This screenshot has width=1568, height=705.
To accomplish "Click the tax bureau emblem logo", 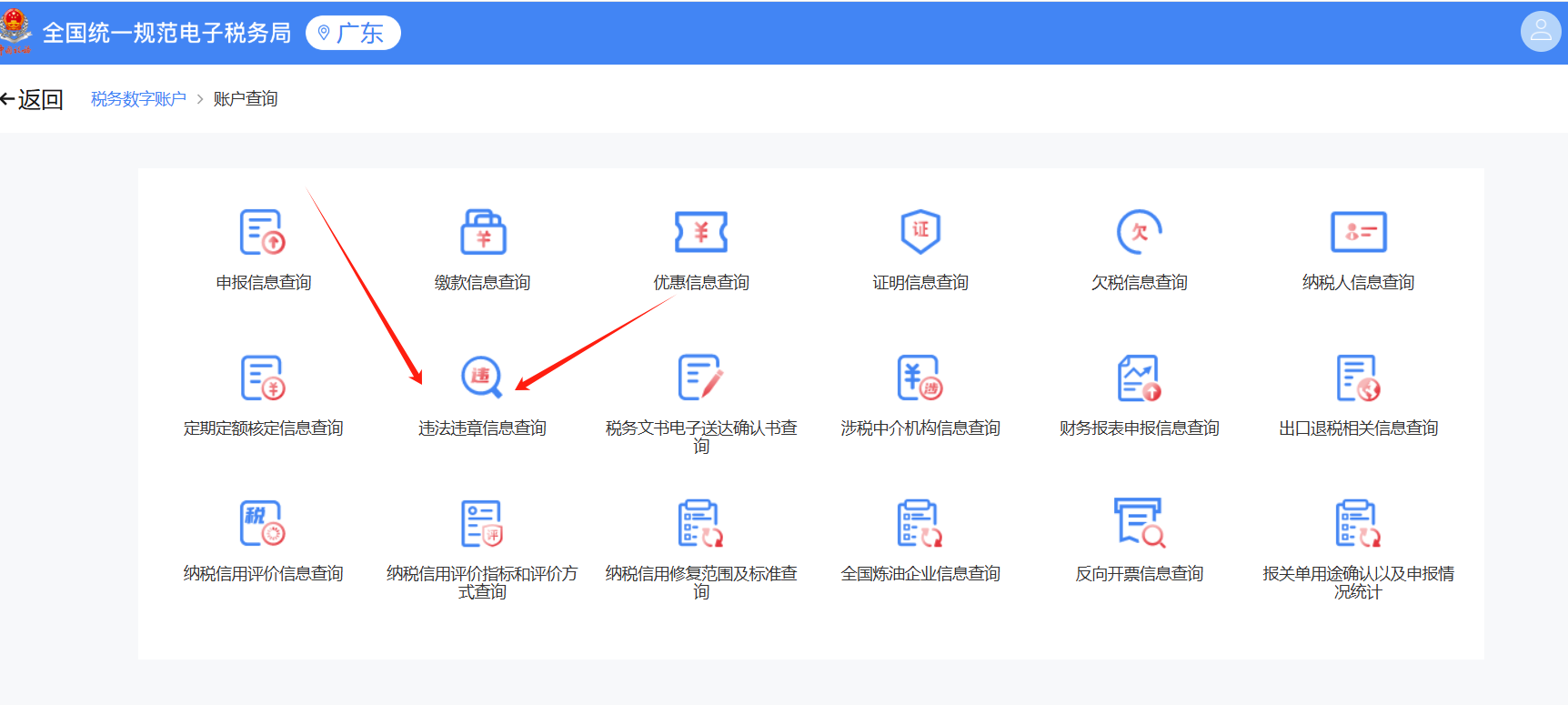I will click(15, 31).
